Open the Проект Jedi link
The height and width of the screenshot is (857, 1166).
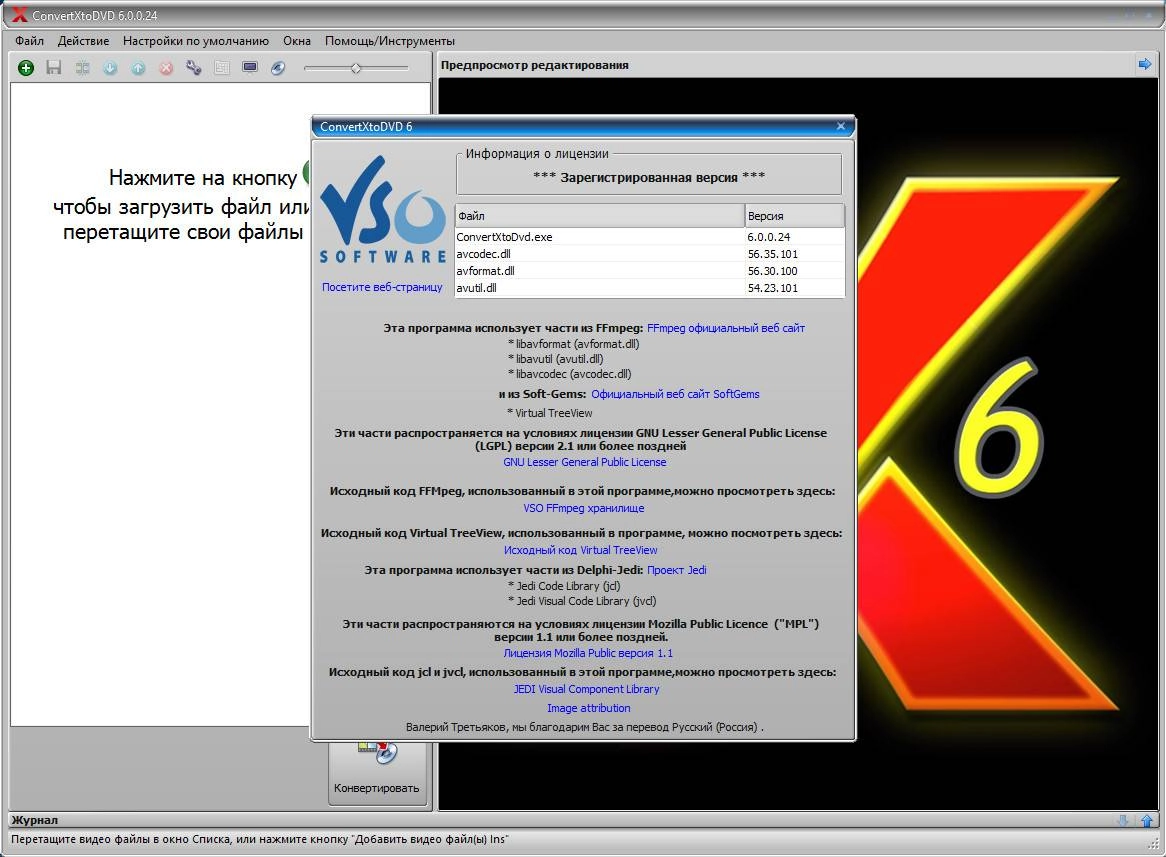(677, 570)
